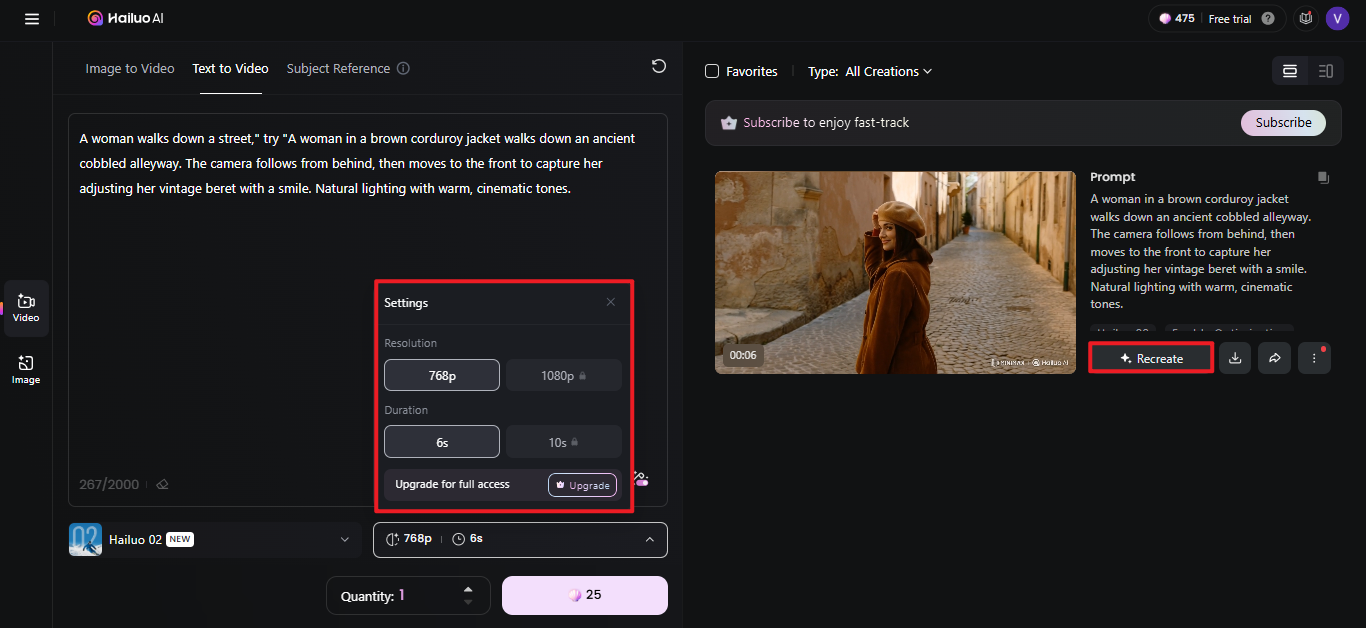1366x628 pixels.
Task: Click the Subscribe button
Action: click(1283, 122)
